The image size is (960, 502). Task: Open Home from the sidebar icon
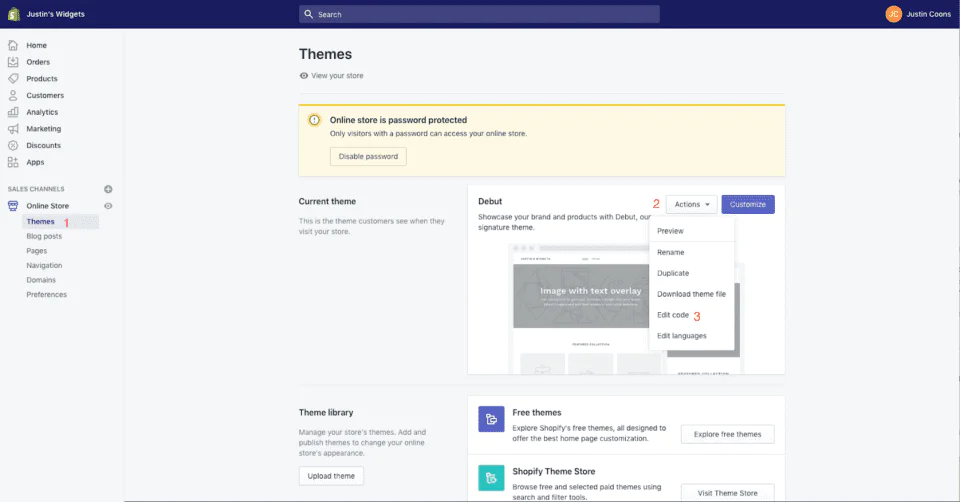click(13, 45)
